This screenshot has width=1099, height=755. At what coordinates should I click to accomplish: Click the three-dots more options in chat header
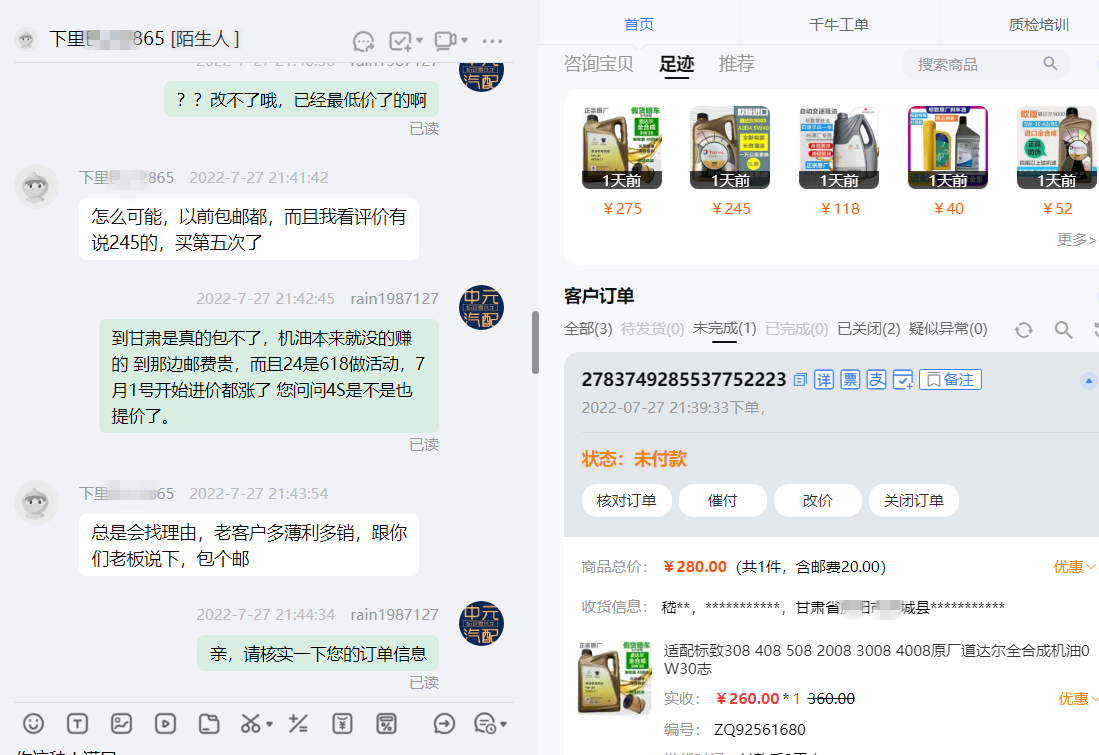(x=492, y=41)
